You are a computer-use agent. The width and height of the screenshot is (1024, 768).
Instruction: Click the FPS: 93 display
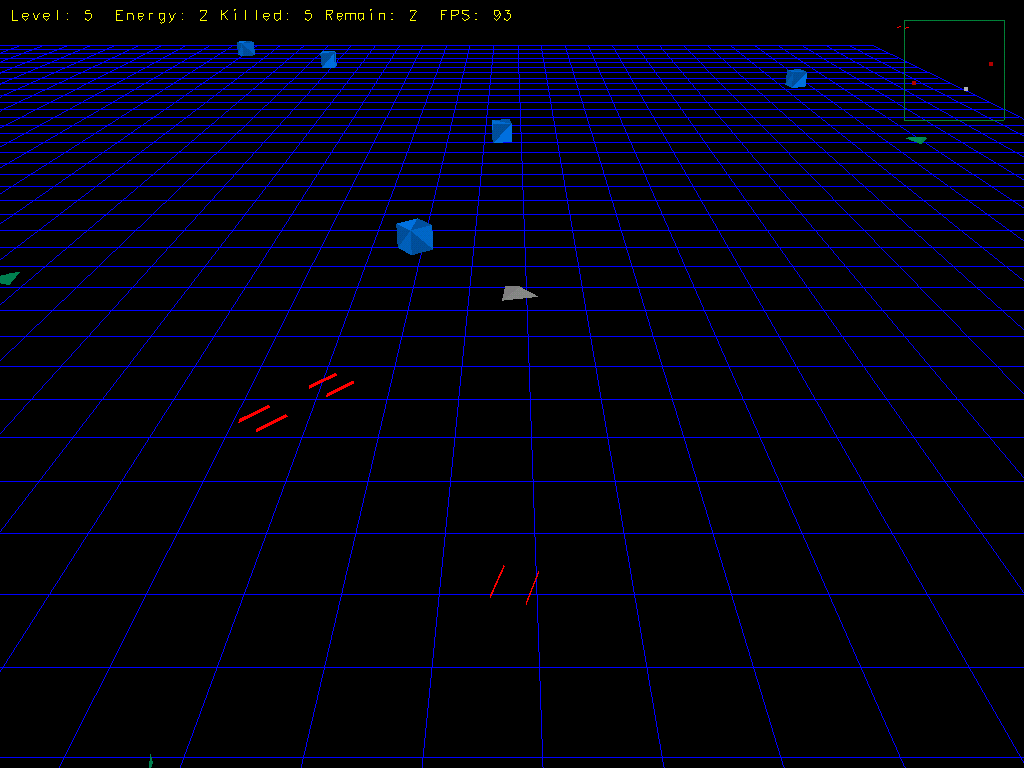click(x=476, y=16)
